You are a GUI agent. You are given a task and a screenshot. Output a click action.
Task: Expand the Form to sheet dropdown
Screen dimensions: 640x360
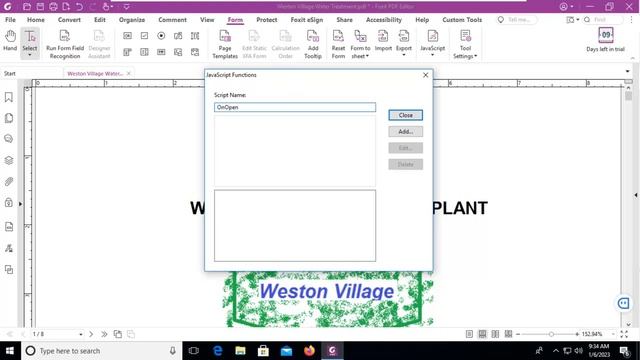[367, 56]
